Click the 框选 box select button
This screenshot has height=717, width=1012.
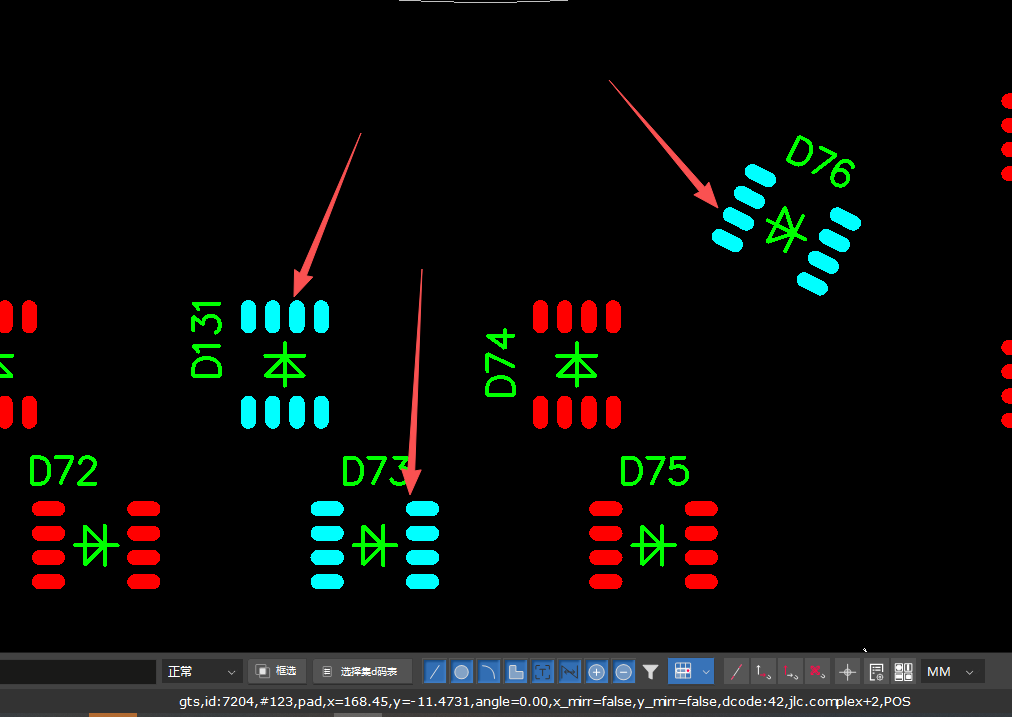(276, 671)
